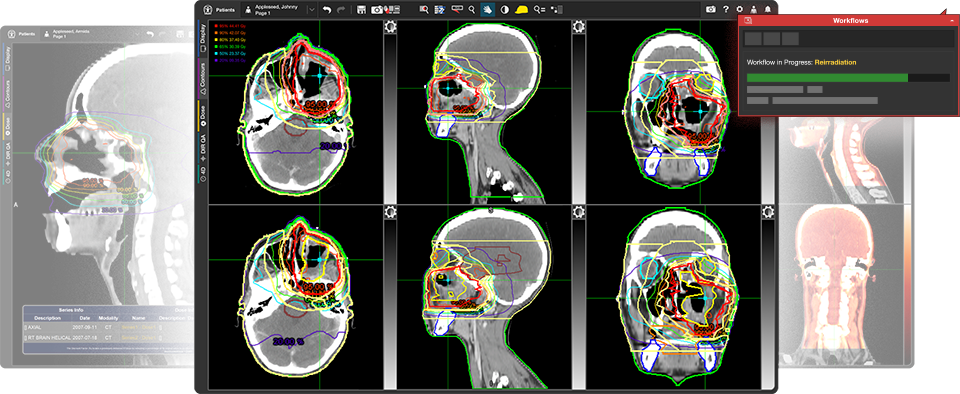Image resolution: width=960 pixels, height=394 pixels.
Task: Open view settings gear of the bottom sagittal view
Action: click(579, 211)
